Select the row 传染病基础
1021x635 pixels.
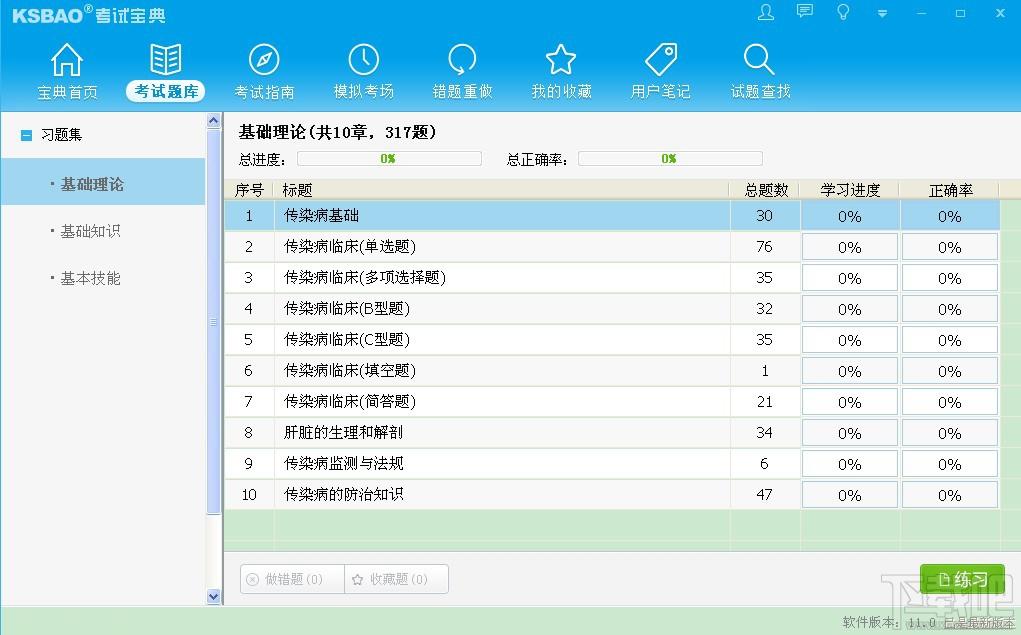click(612, 216)
